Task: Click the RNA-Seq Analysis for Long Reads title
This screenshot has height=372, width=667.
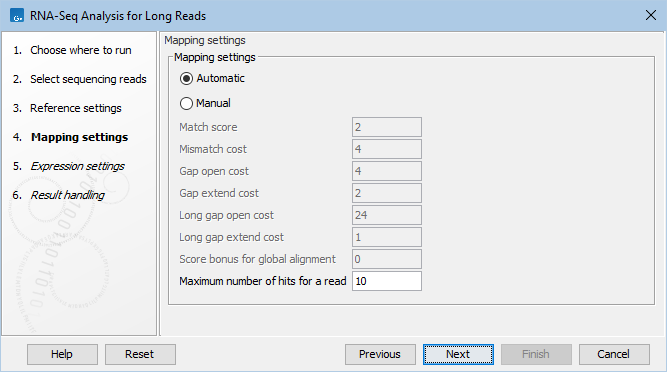Action: [118, 16]
